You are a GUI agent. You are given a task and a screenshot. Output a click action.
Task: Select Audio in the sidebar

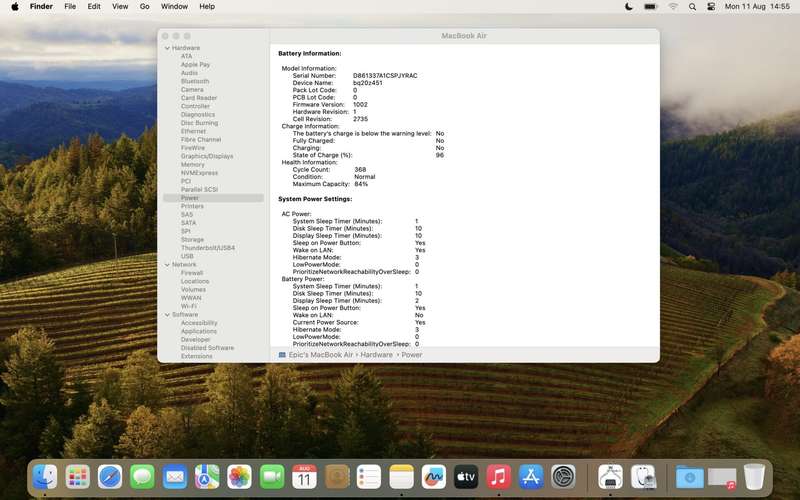point(189,73)
